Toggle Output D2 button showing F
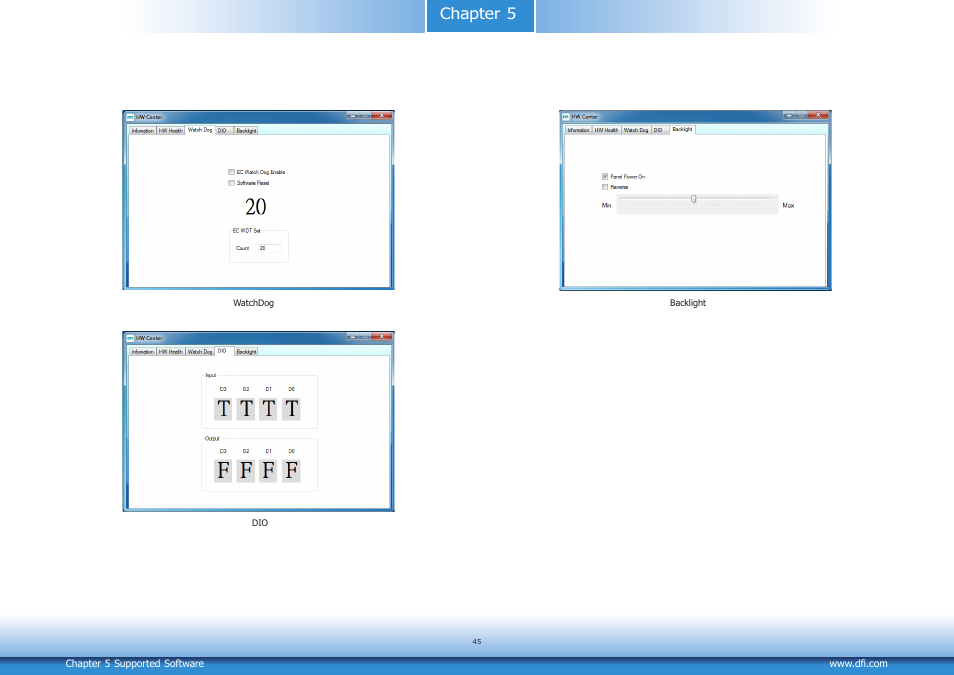 coord(246,470)
